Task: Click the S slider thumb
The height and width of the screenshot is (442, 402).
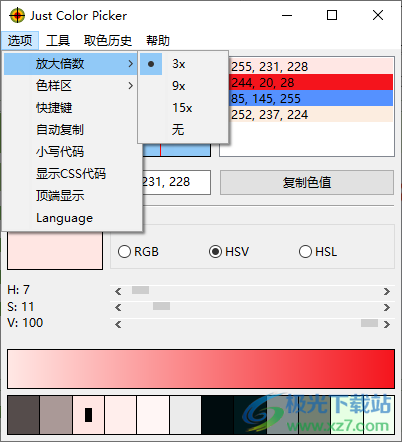Action: tap(161, 306)
